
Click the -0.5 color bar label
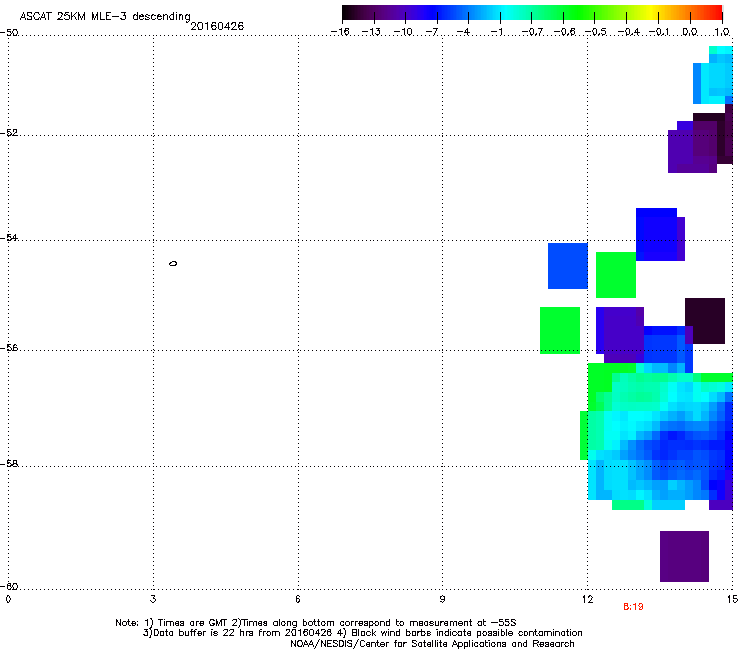pos(596,32)
